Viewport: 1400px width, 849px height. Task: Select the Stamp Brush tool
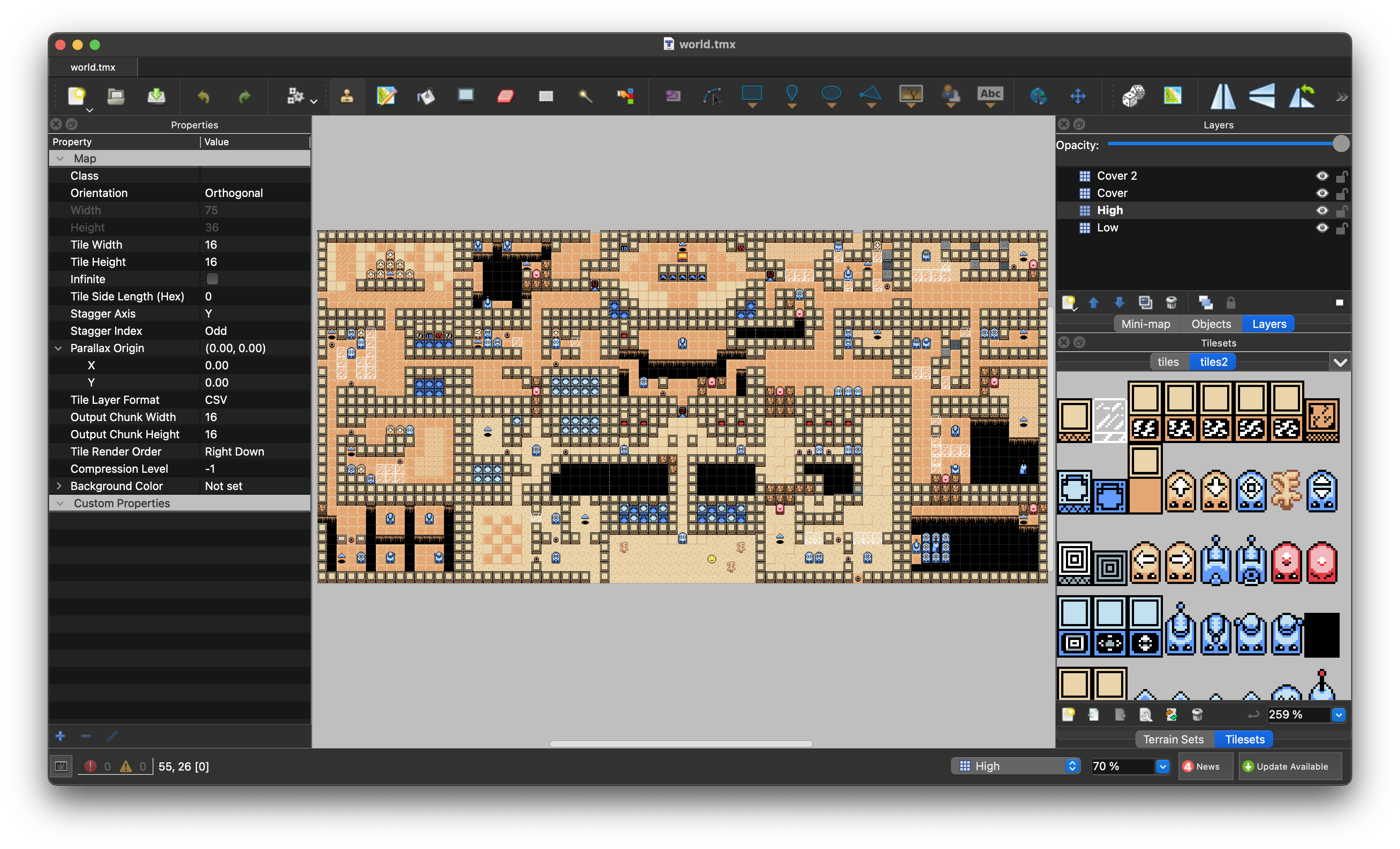[347, 96]
